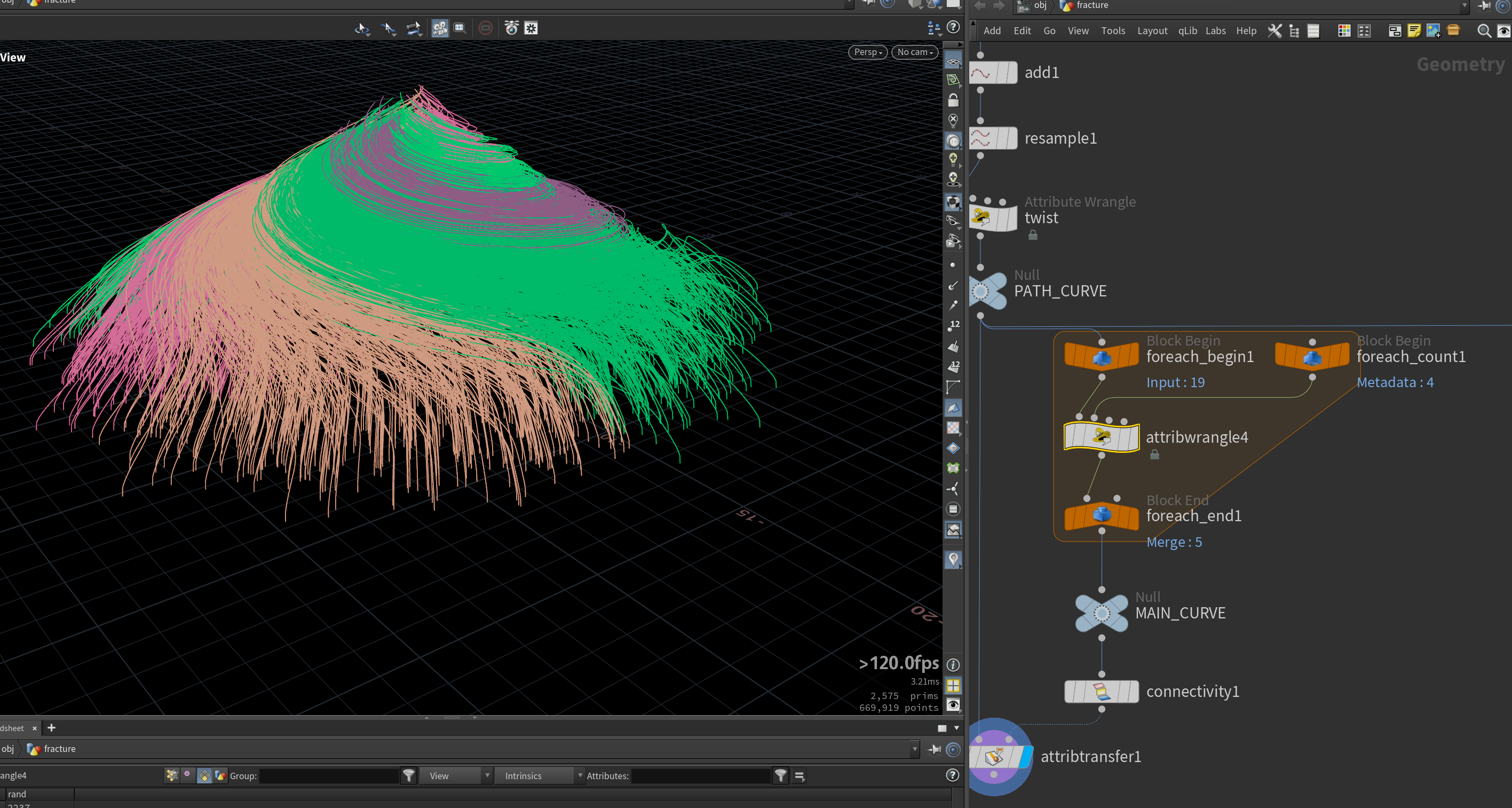Open the No cam camera dropdown

coord(914,52)
